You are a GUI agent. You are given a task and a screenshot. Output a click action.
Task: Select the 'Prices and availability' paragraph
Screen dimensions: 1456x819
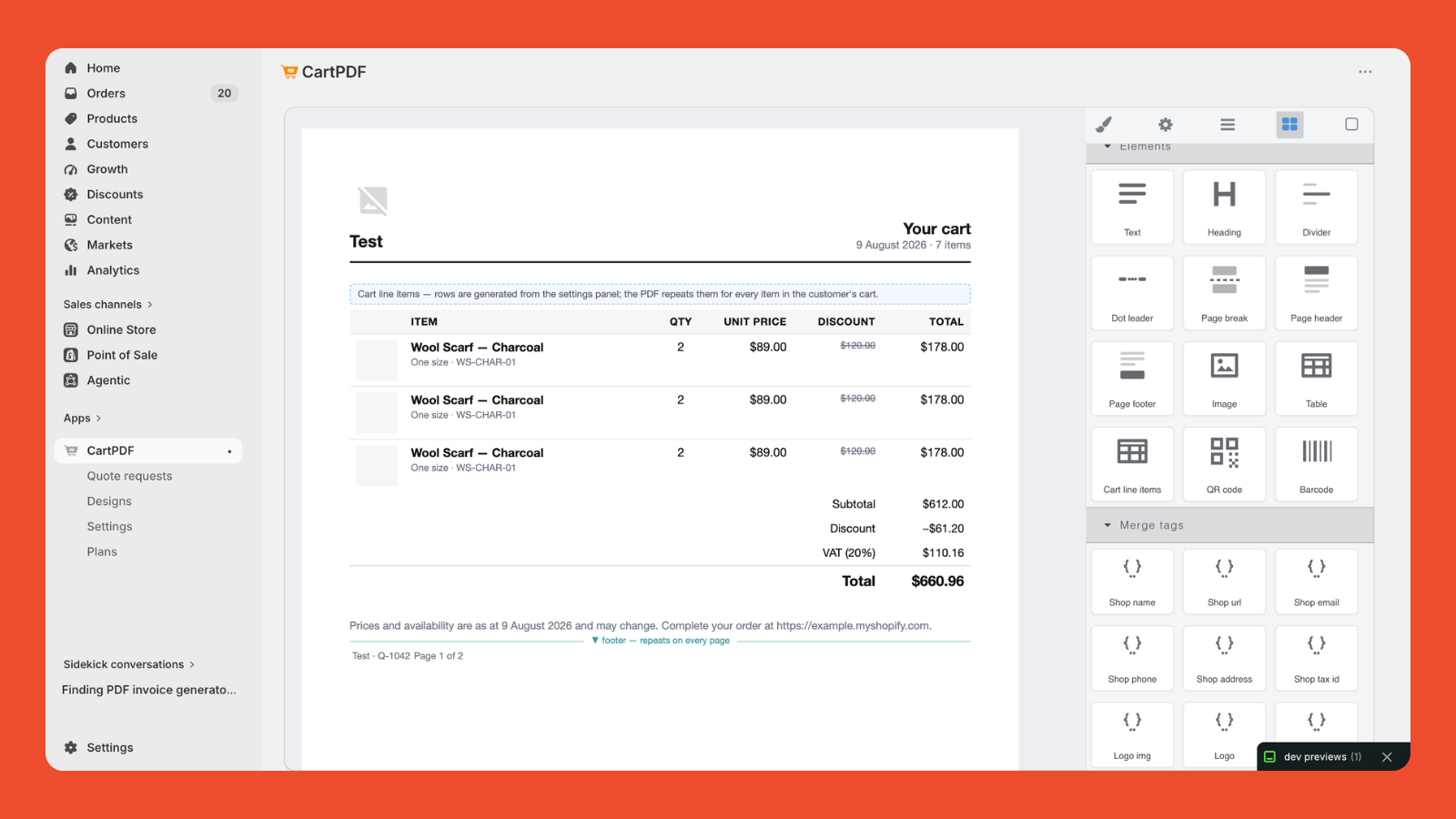641,626
